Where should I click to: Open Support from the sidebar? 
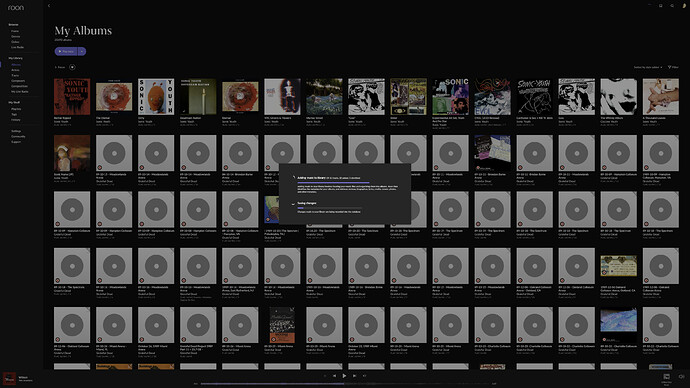[16, 142]
